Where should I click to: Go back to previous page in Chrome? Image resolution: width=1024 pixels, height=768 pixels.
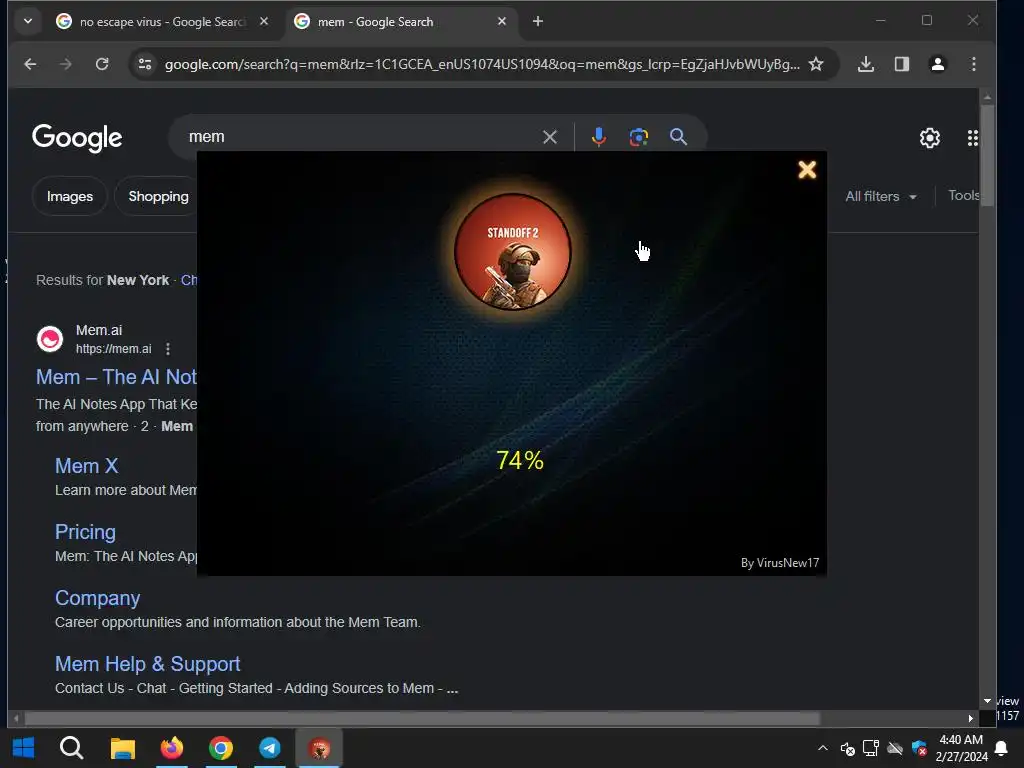(30, 64)
